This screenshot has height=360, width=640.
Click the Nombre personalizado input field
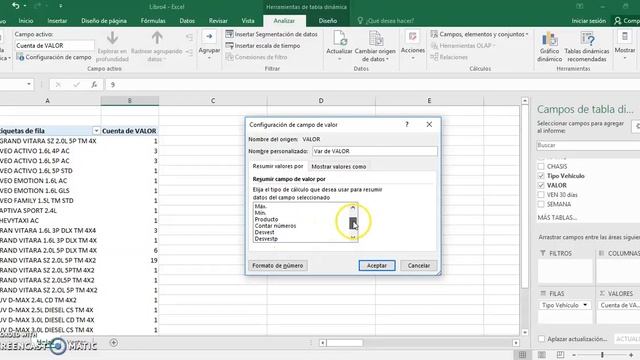pos(375,151)
